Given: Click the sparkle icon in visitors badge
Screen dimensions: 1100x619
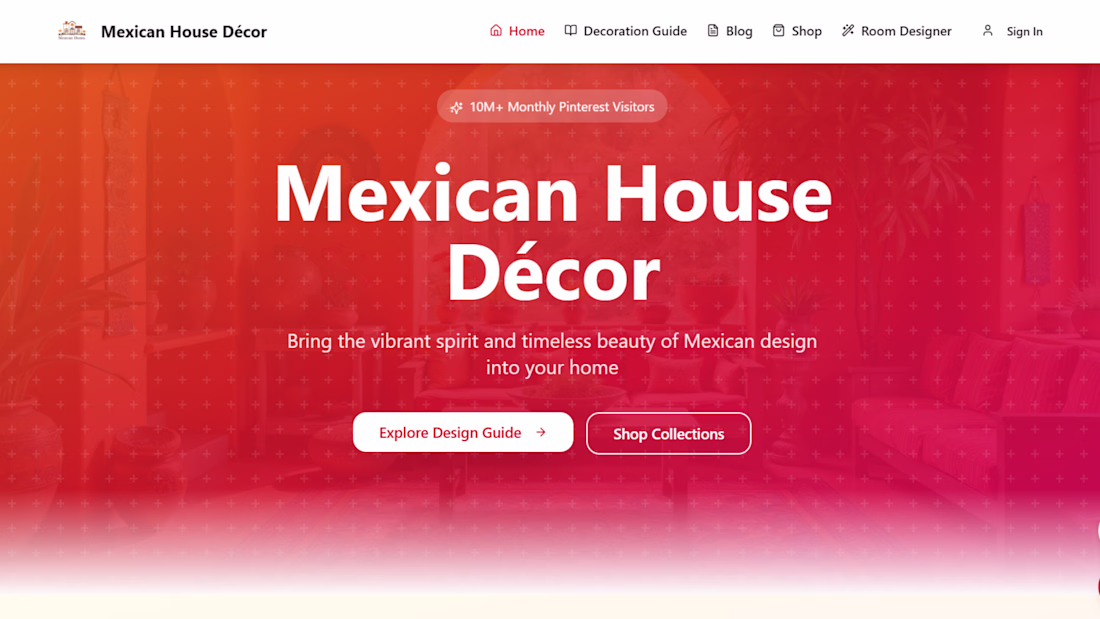Looking at the screenshot, I should point(457,107).
